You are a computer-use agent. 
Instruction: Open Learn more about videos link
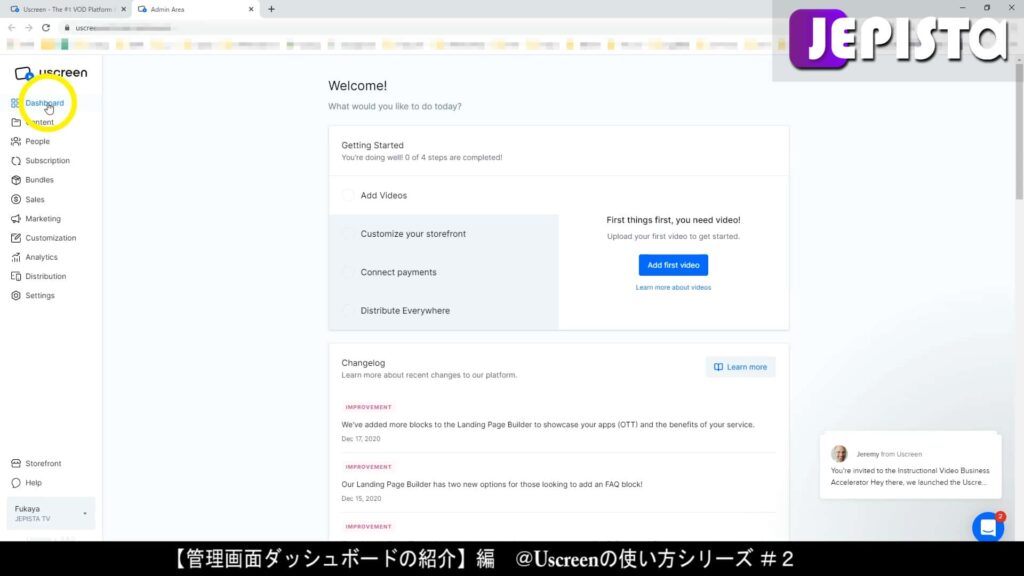coord(673,287)
